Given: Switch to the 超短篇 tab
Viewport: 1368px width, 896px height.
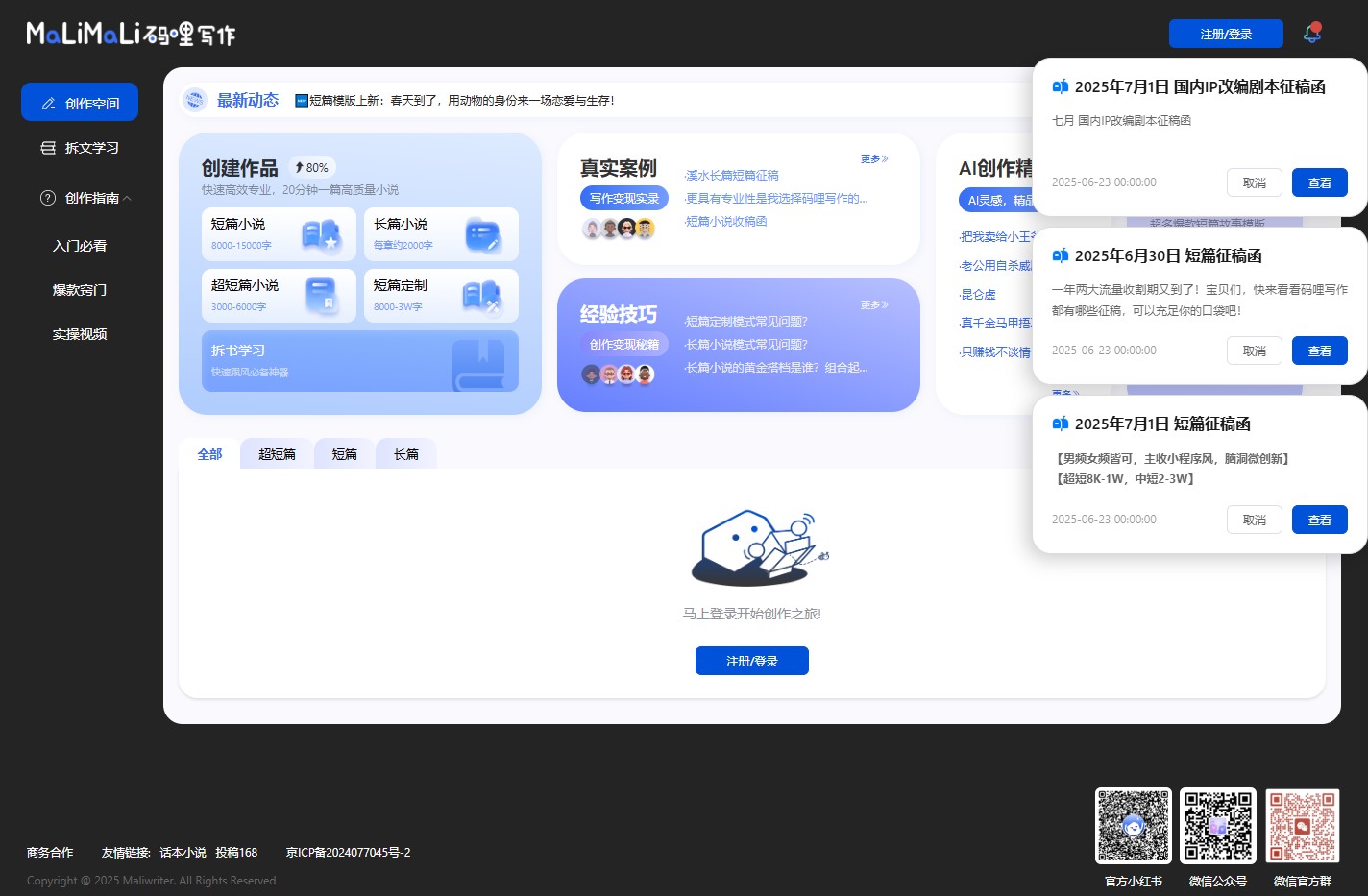Looking at the screenshot, I should click(277, 454).
